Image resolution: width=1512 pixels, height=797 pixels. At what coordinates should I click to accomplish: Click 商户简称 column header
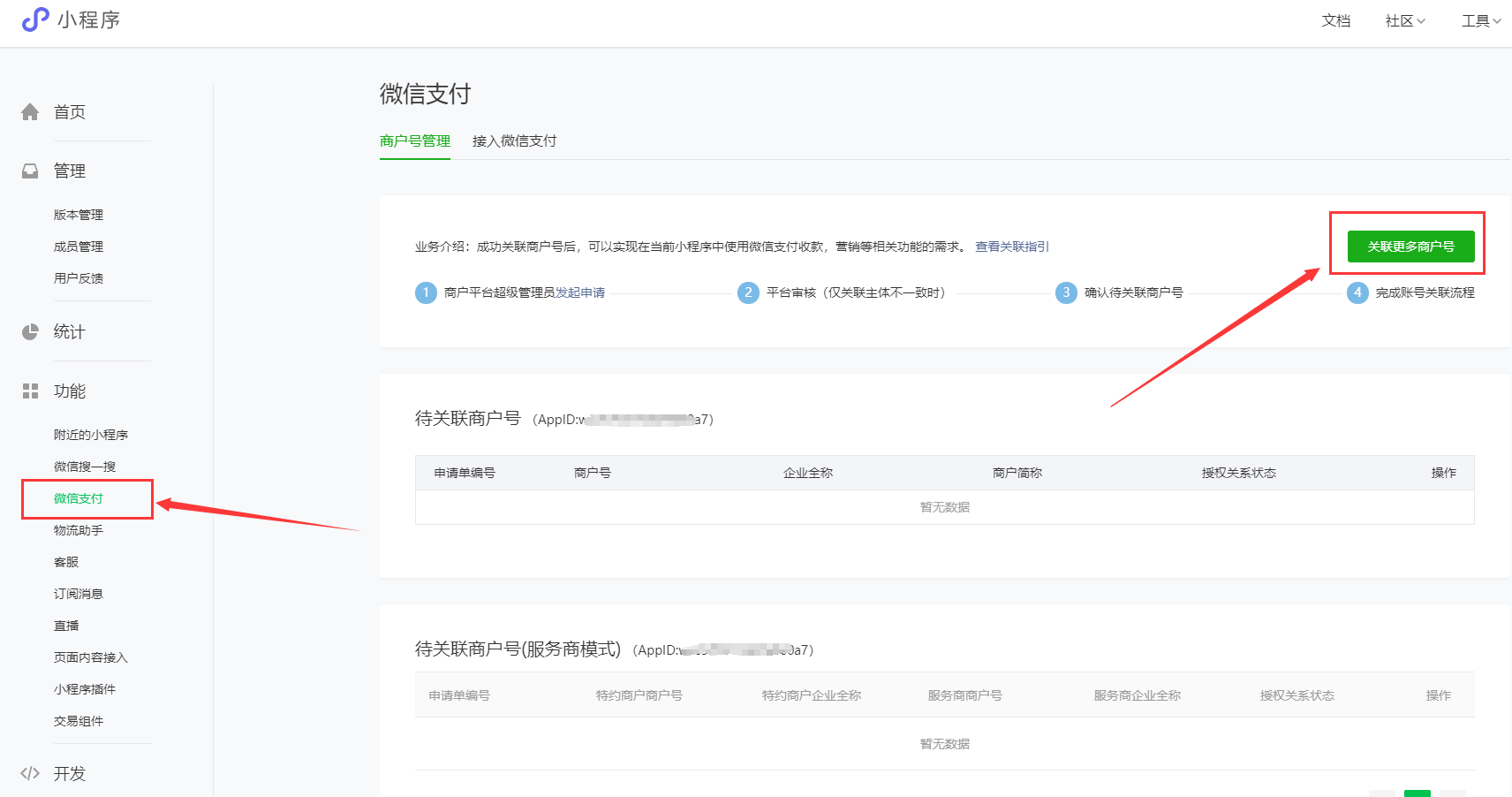pyautogui.click(x=1017, y=474)
